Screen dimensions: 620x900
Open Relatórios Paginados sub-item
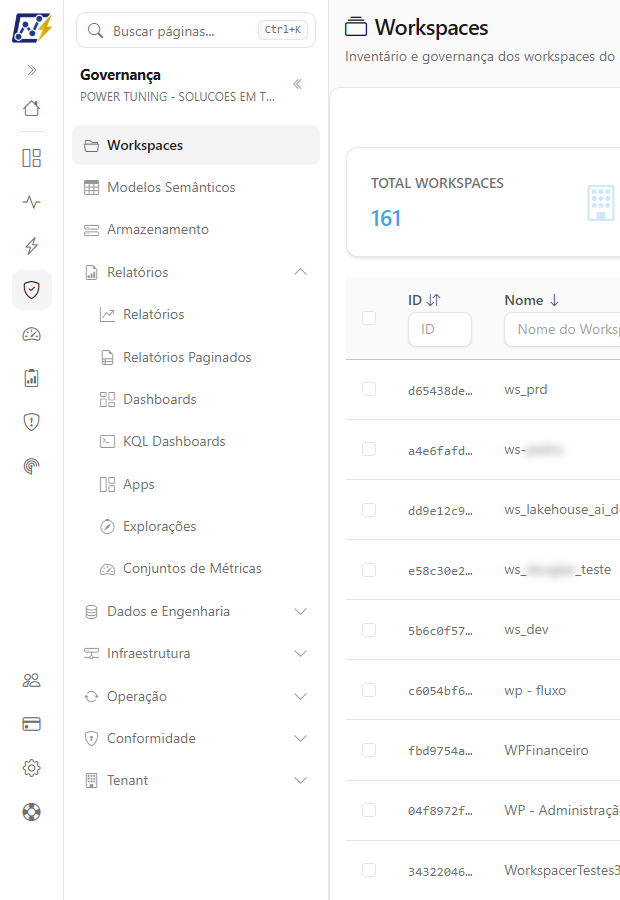pos(196,357)
